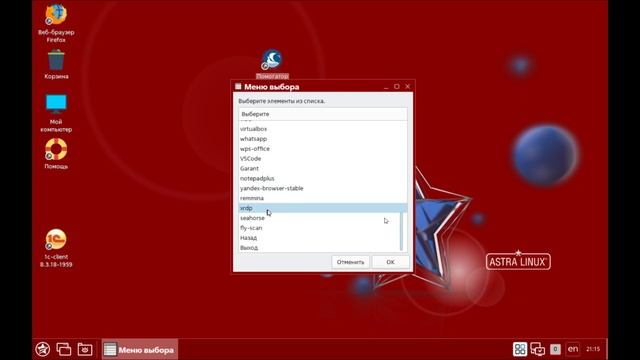Select whatsapp in the list
Viewport: 640px width, 360px height.
(x=322, y=139)
